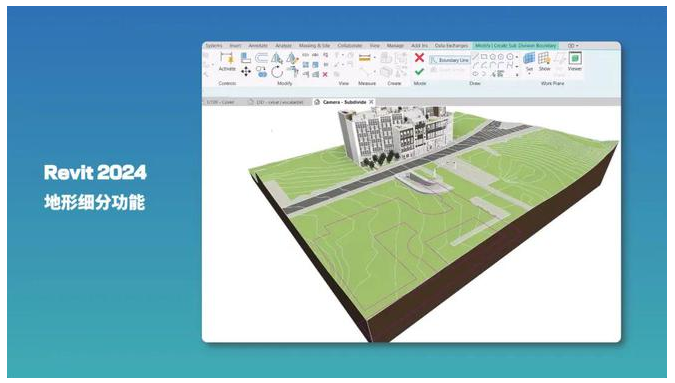This screenshot has width=675, height=383.
Task: Switch to the Annotate ribbon tab
Action: pyautogui.click(x=258, y=46)
